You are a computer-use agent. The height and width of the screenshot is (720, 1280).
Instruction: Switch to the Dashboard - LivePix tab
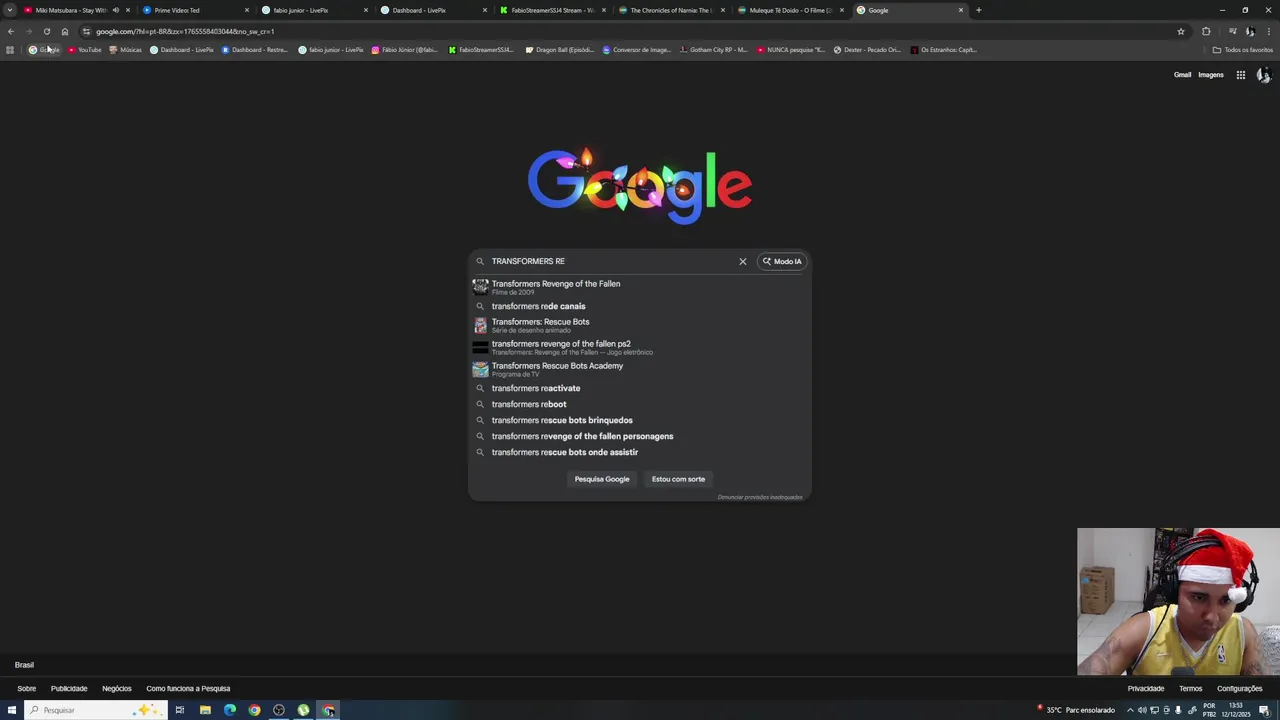pos(431,10)
